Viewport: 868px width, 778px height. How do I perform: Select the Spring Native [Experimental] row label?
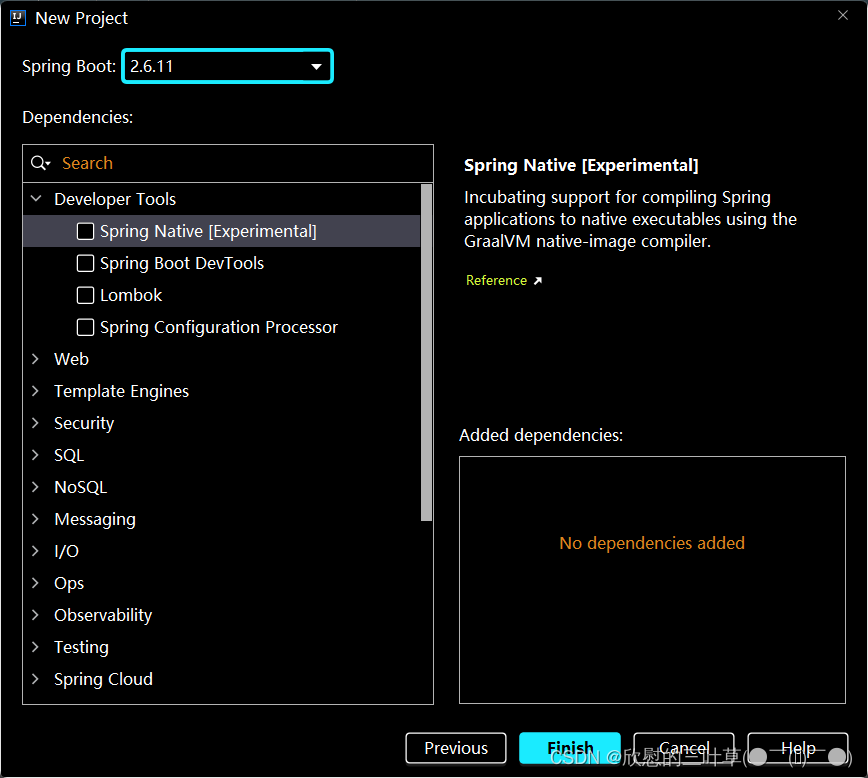pos(208,231)
